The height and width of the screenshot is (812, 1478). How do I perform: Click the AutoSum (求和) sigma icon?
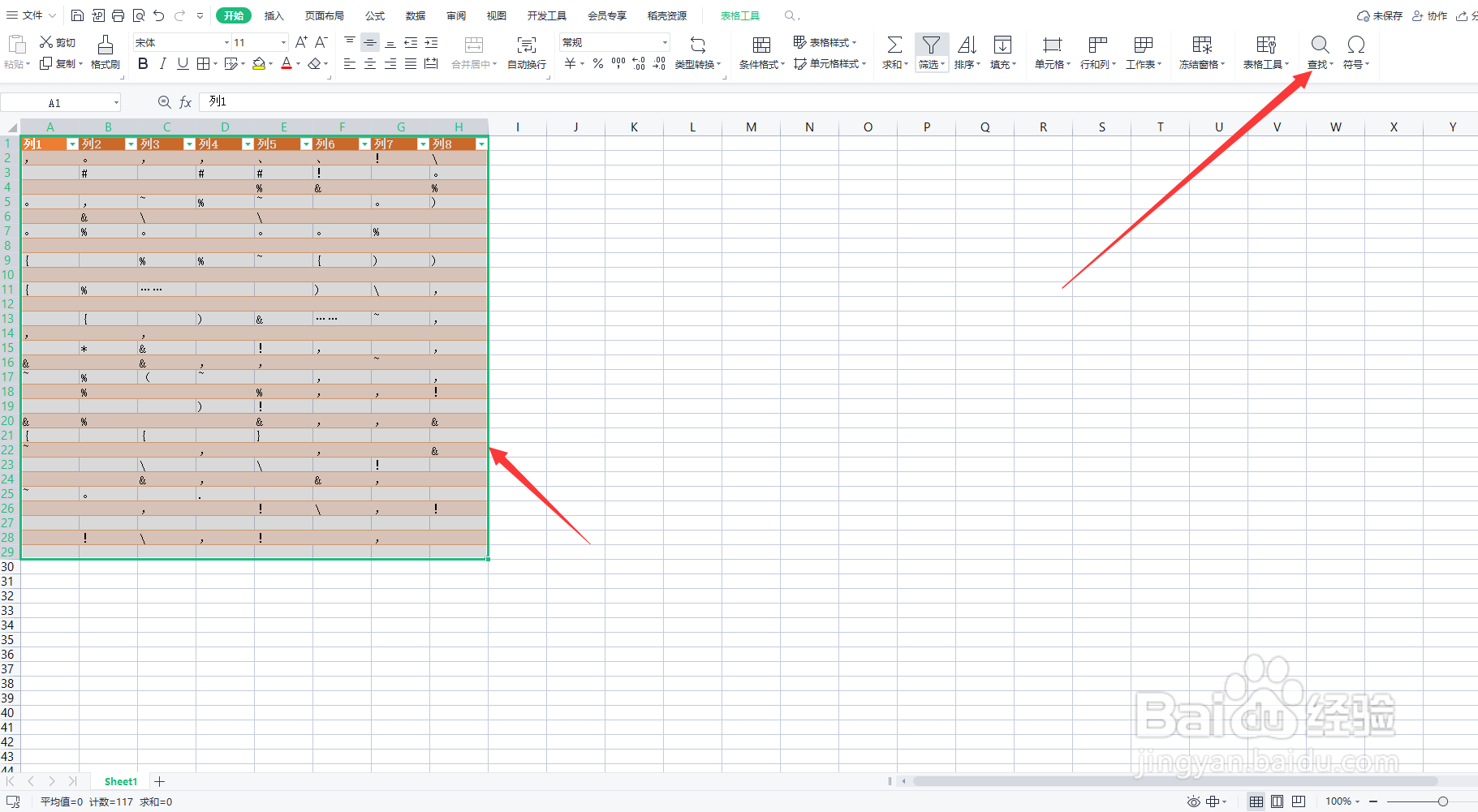pos(894,45)
